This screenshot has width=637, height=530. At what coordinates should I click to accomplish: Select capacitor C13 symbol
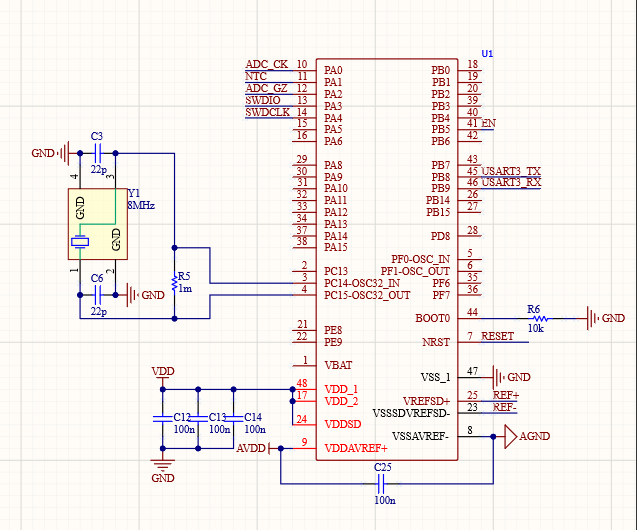point(198,418)
